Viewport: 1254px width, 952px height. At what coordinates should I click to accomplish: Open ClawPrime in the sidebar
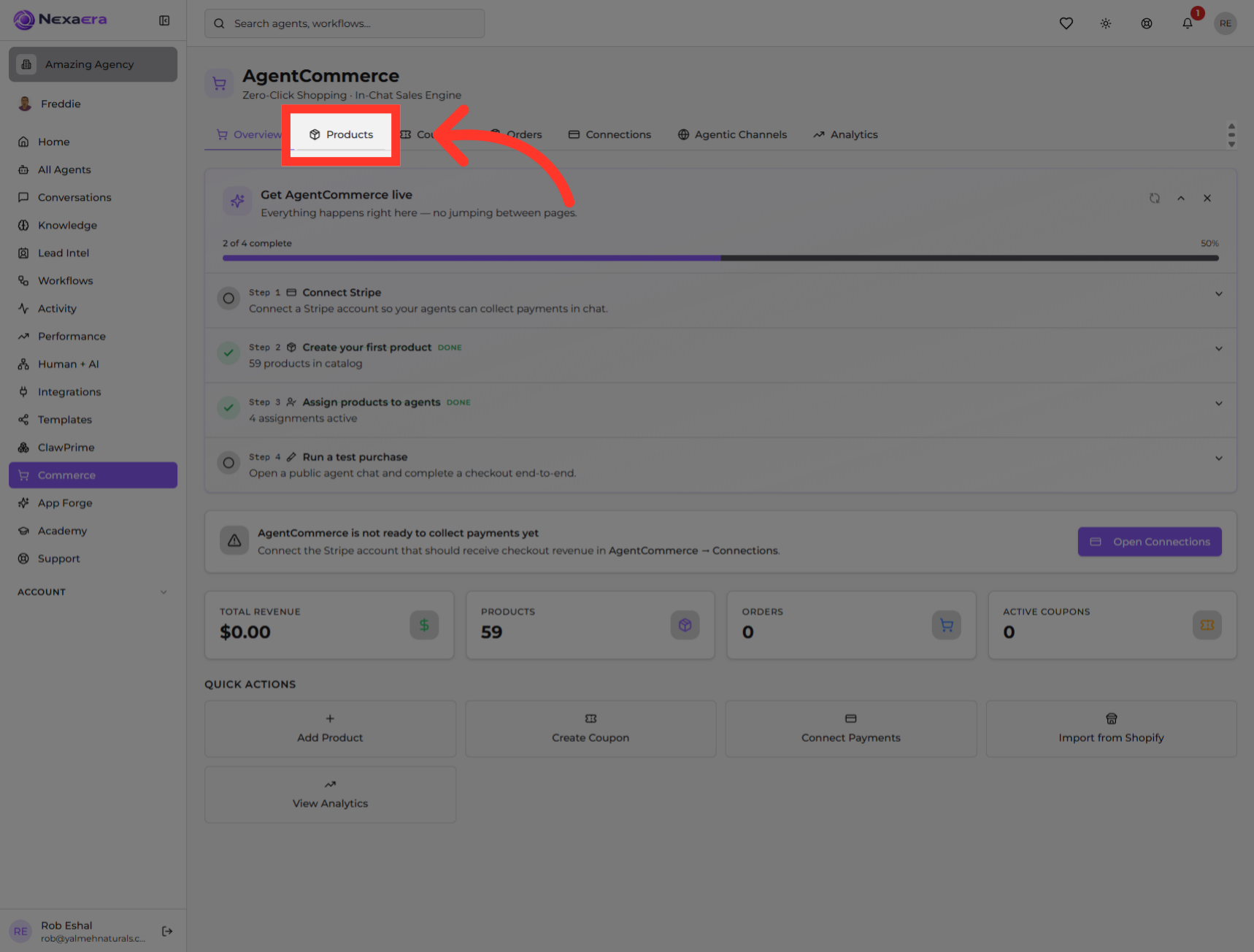click(x=93, y=448)
